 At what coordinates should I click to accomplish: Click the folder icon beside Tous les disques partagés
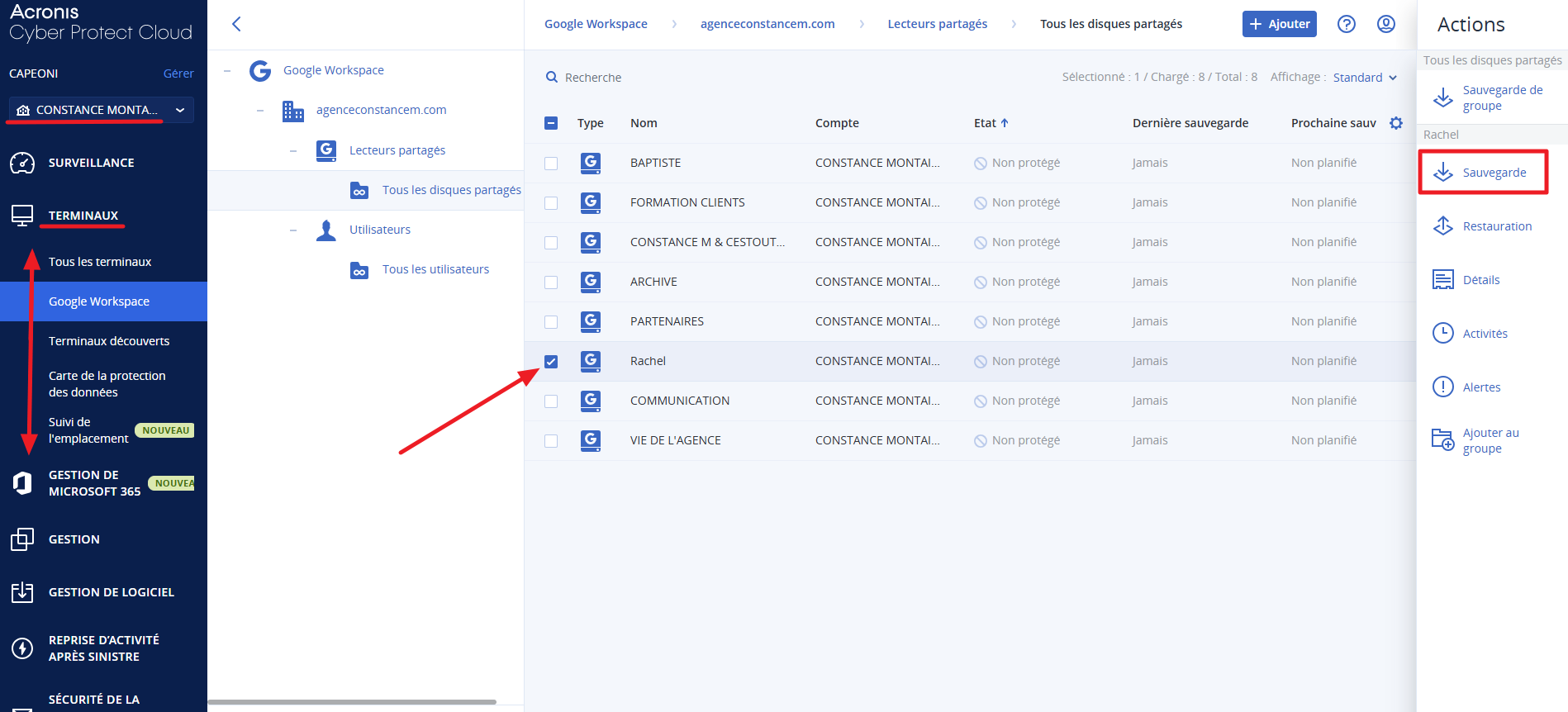click(359, 191)
